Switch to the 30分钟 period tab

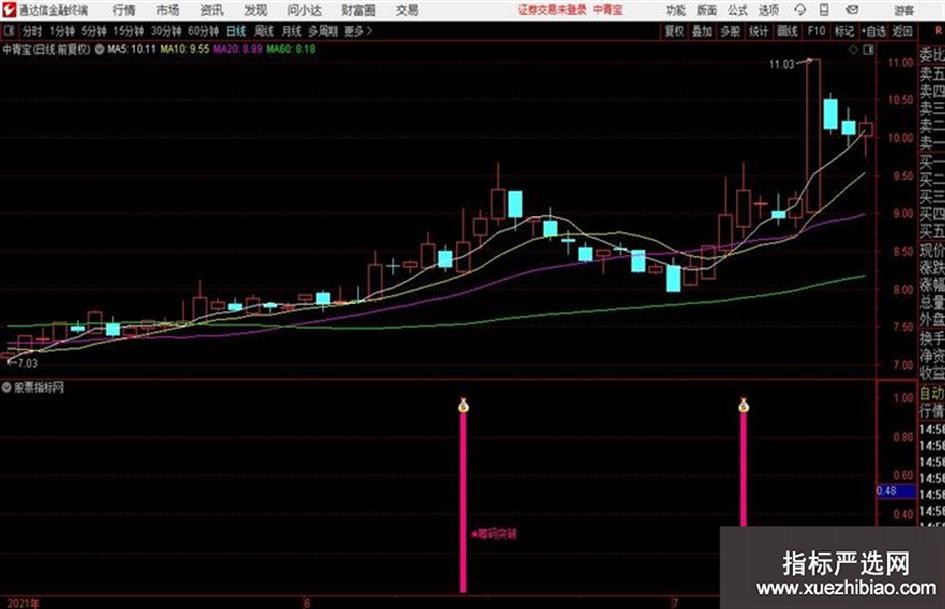pyautogui.click(x=166, y=31)
